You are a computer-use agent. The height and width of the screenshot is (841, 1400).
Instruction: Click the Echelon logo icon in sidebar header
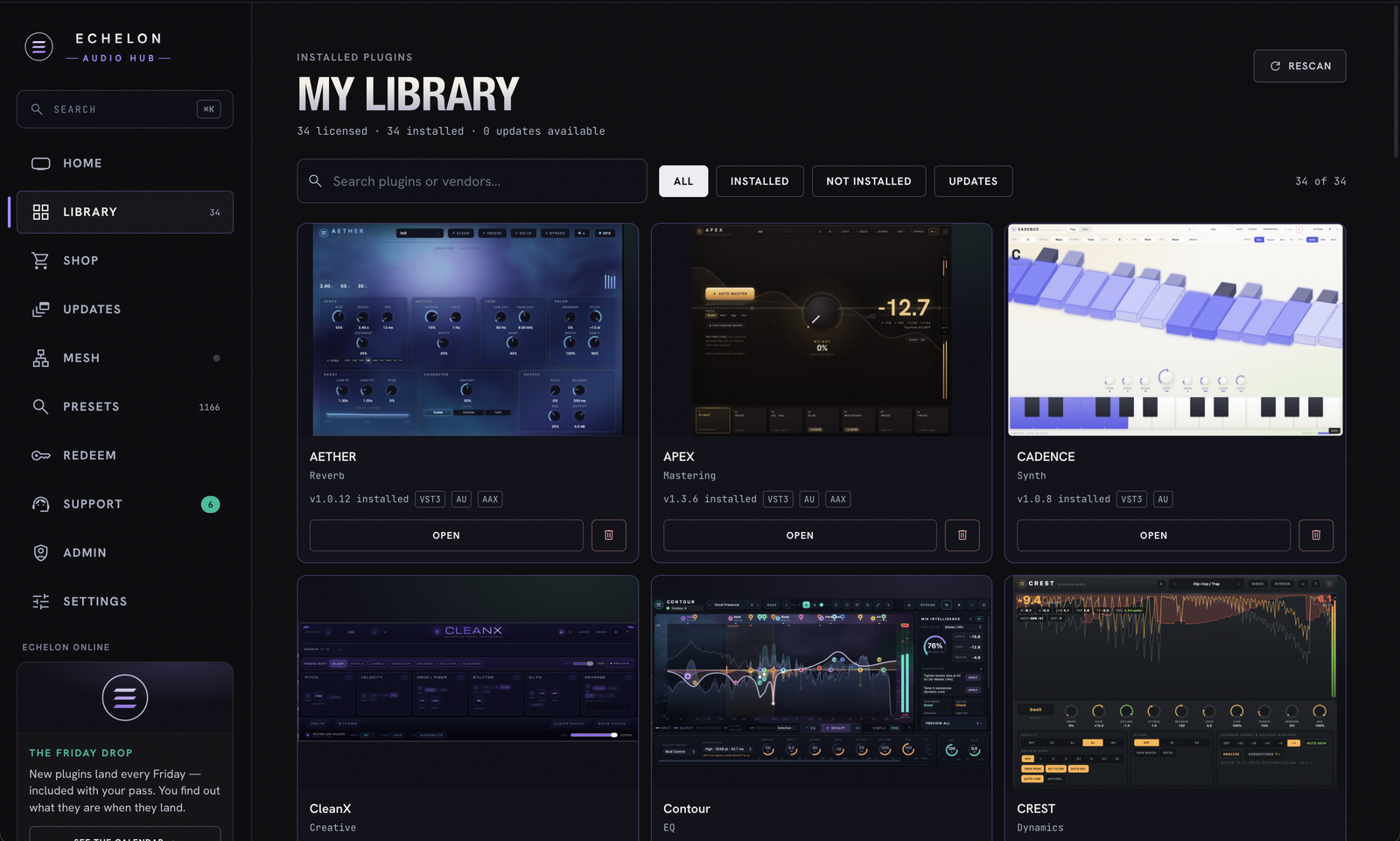pos(38,46)
